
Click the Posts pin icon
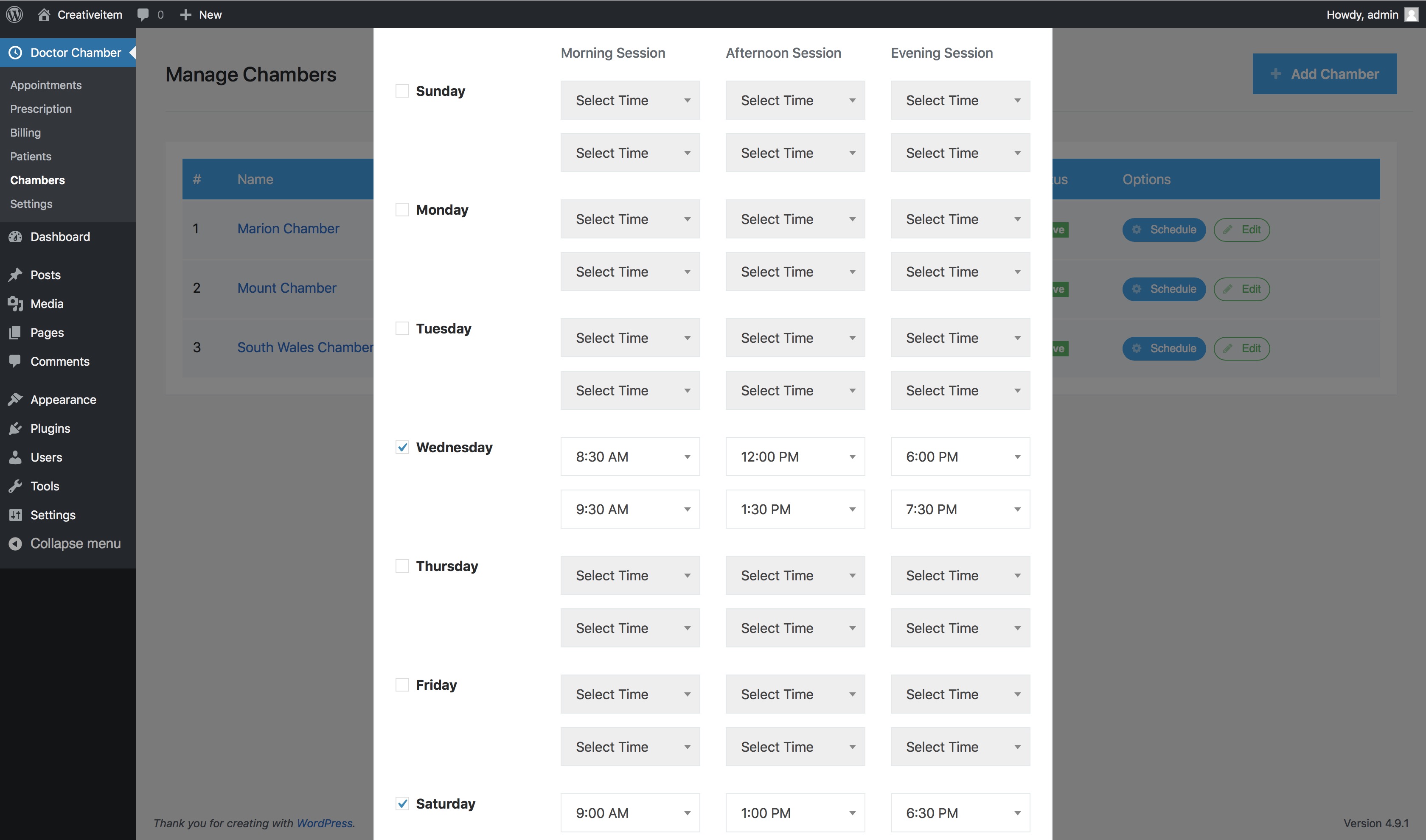[16, 274]
